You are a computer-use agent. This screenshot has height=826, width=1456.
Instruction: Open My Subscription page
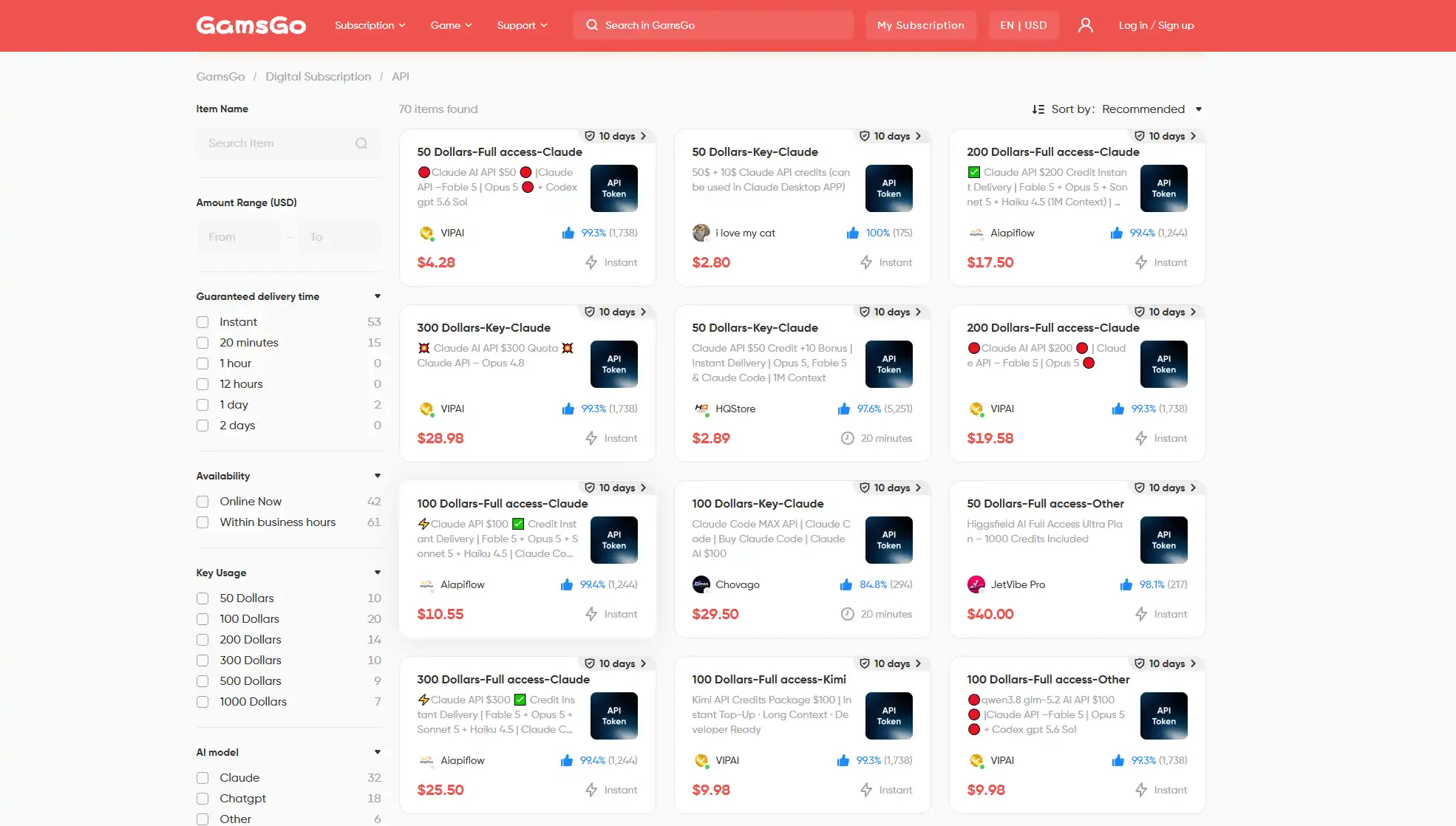[x=921, y=25]
